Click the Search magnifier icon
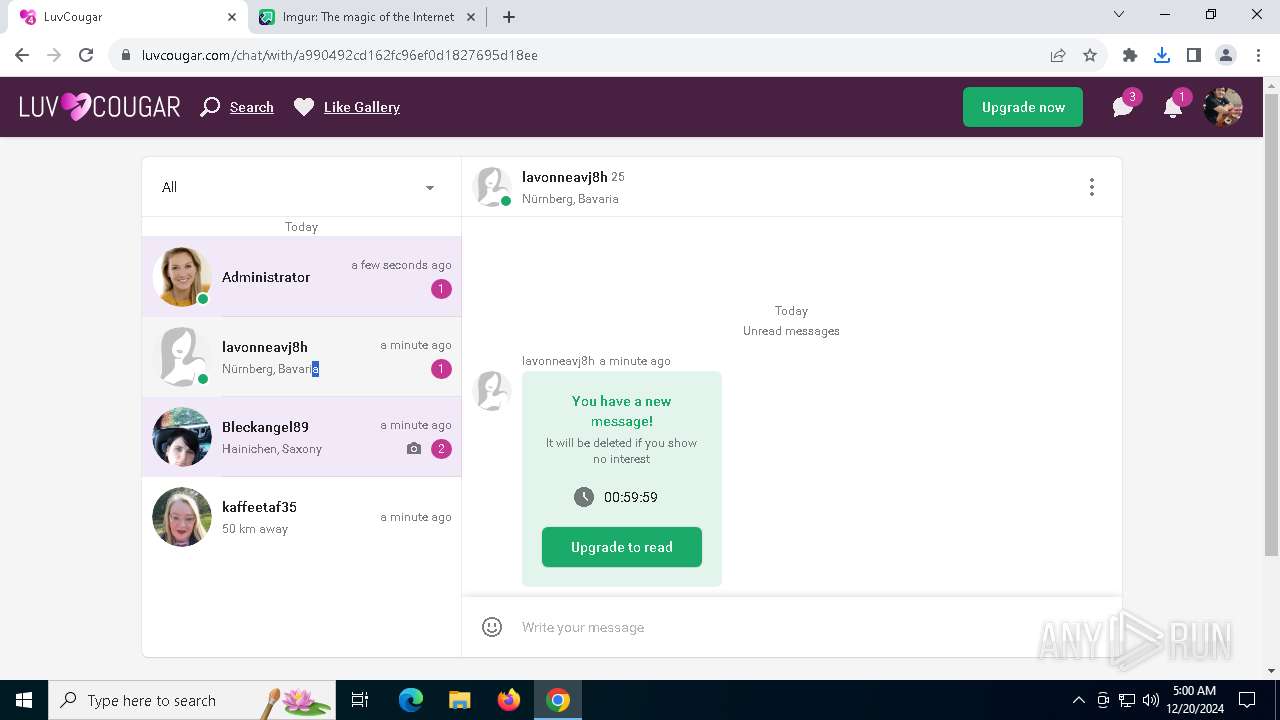The image size is (1280, 720). point(210,107)
